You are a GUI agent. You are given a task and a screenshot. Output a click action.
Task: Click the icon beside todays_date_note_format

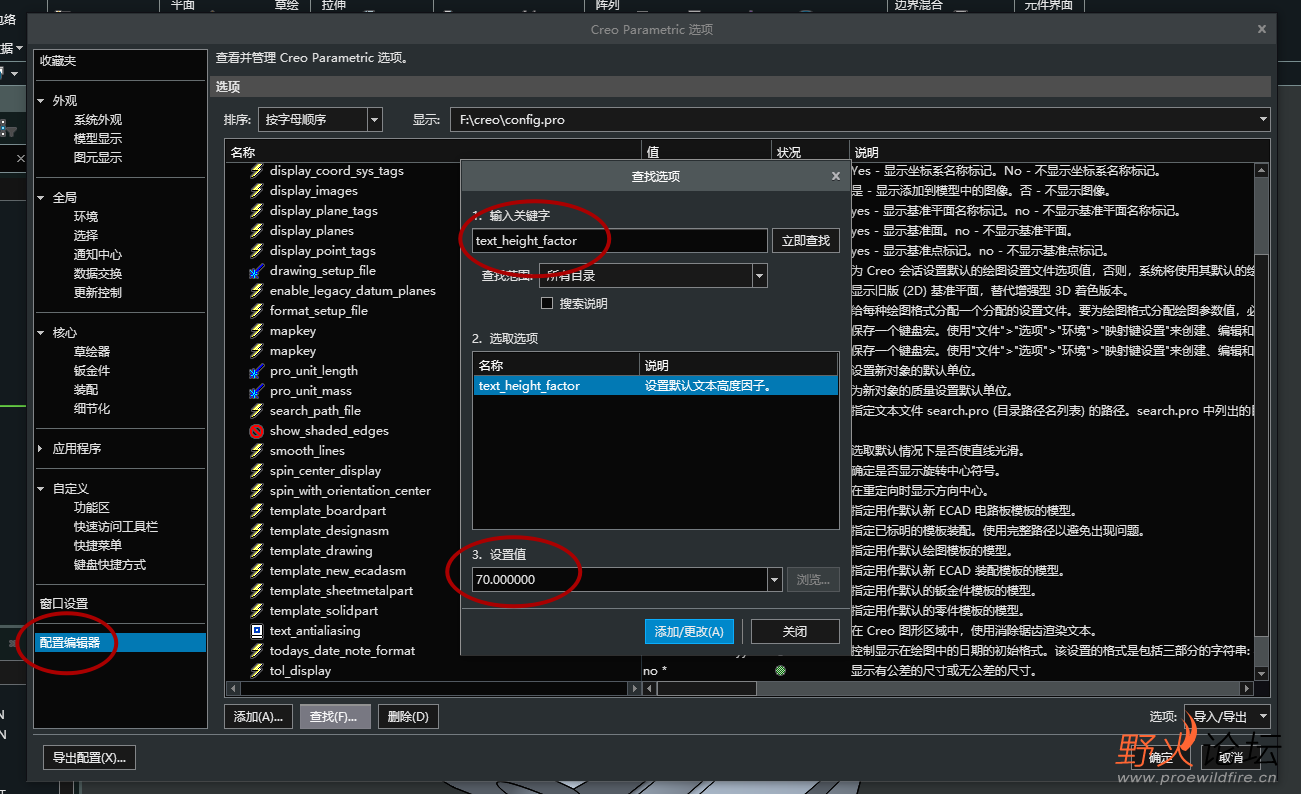point(257,651)
